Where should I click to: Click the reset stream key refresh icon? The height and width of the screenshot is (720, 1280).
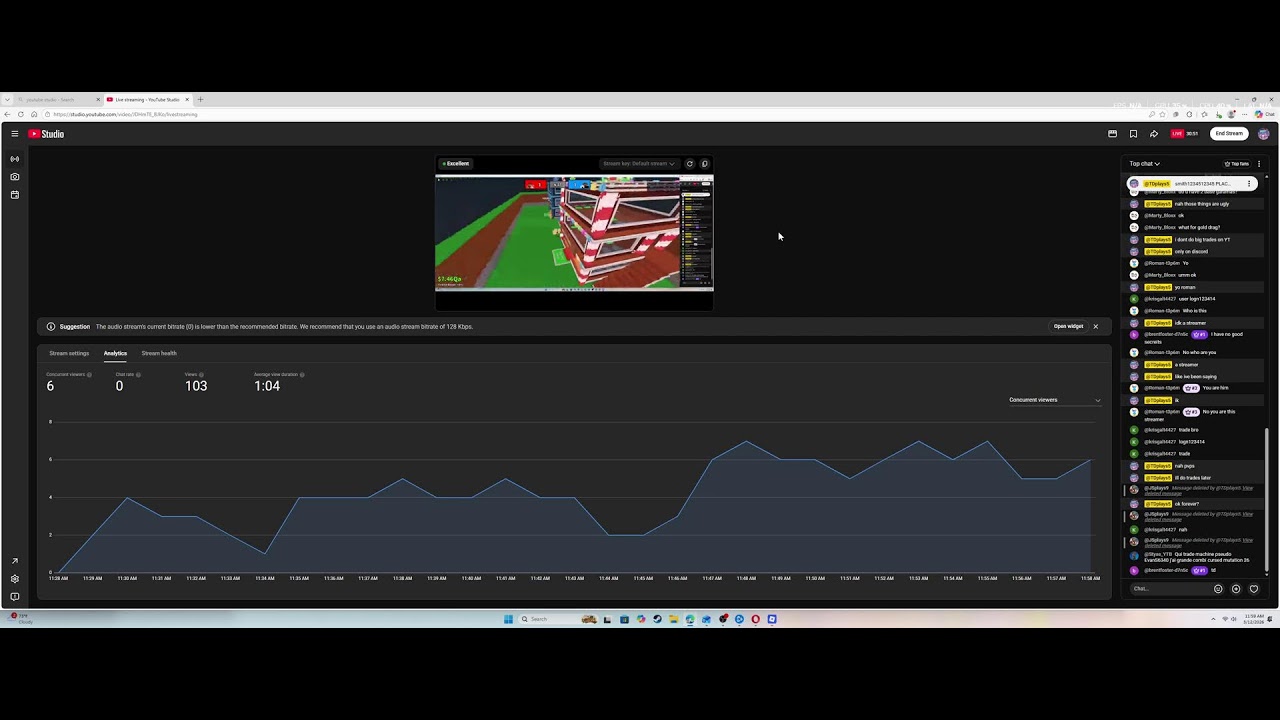pyautogui.click(x=689, y=164)
